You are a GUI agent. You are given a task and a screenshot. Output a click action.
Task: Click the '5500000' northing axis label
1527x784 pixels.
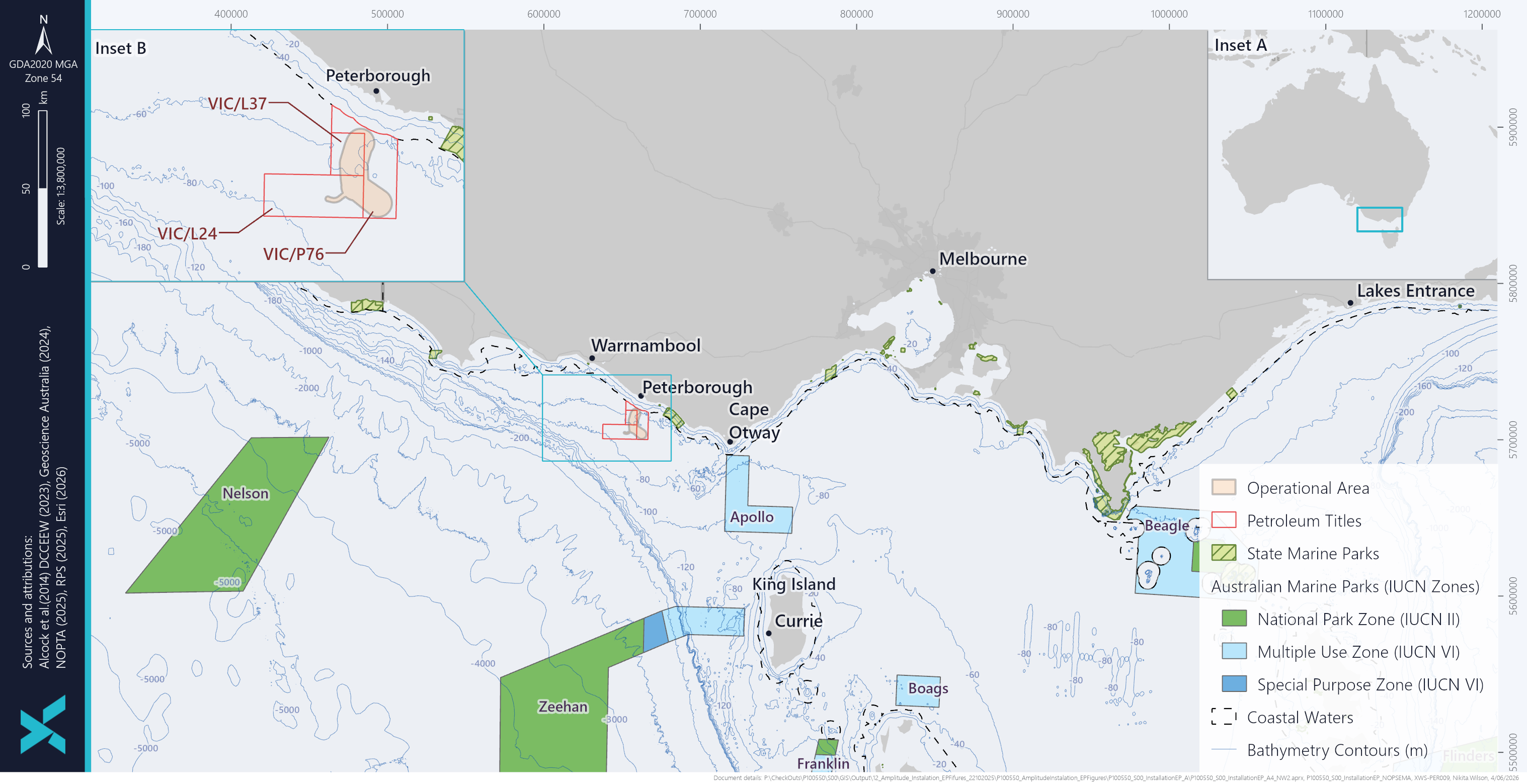pos(1513,752)
